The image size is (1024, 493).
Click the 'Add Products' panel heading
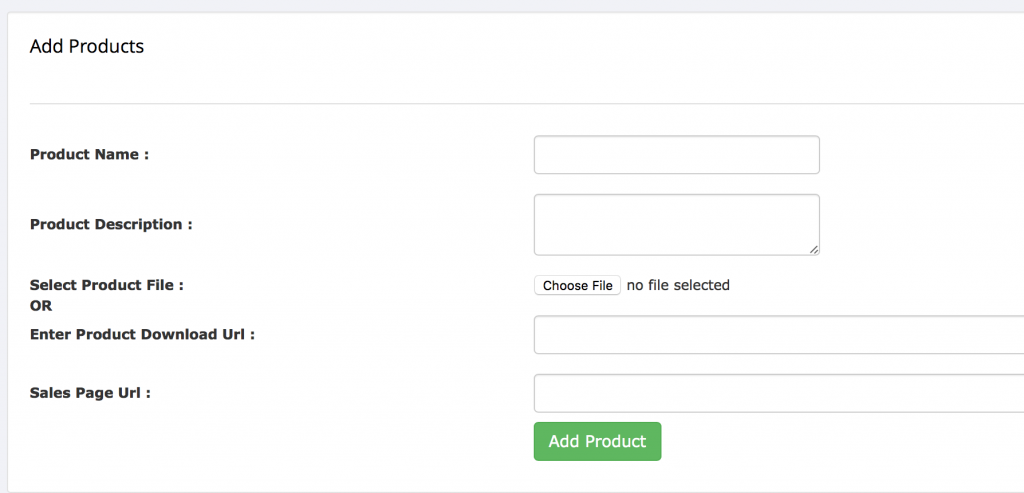pos(87,46)
